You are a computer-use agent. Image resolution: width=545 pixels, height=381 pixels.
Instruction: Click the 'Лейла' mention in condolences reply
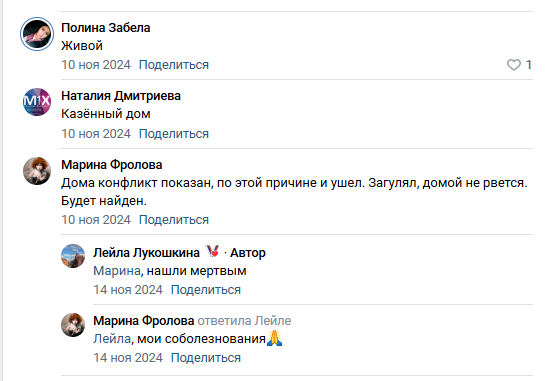tap(112, 339)
